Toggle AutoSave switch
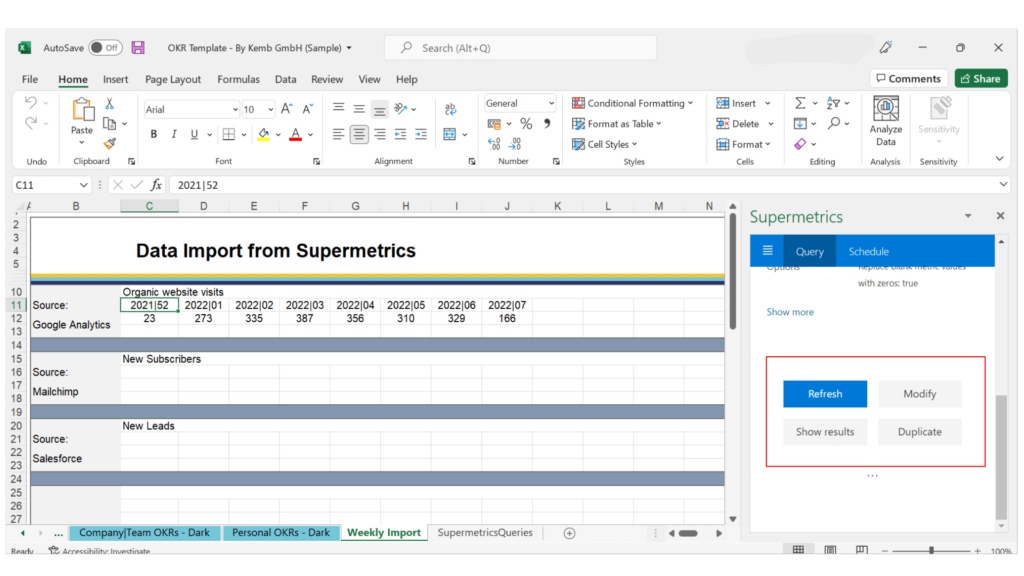 [105, 48]
